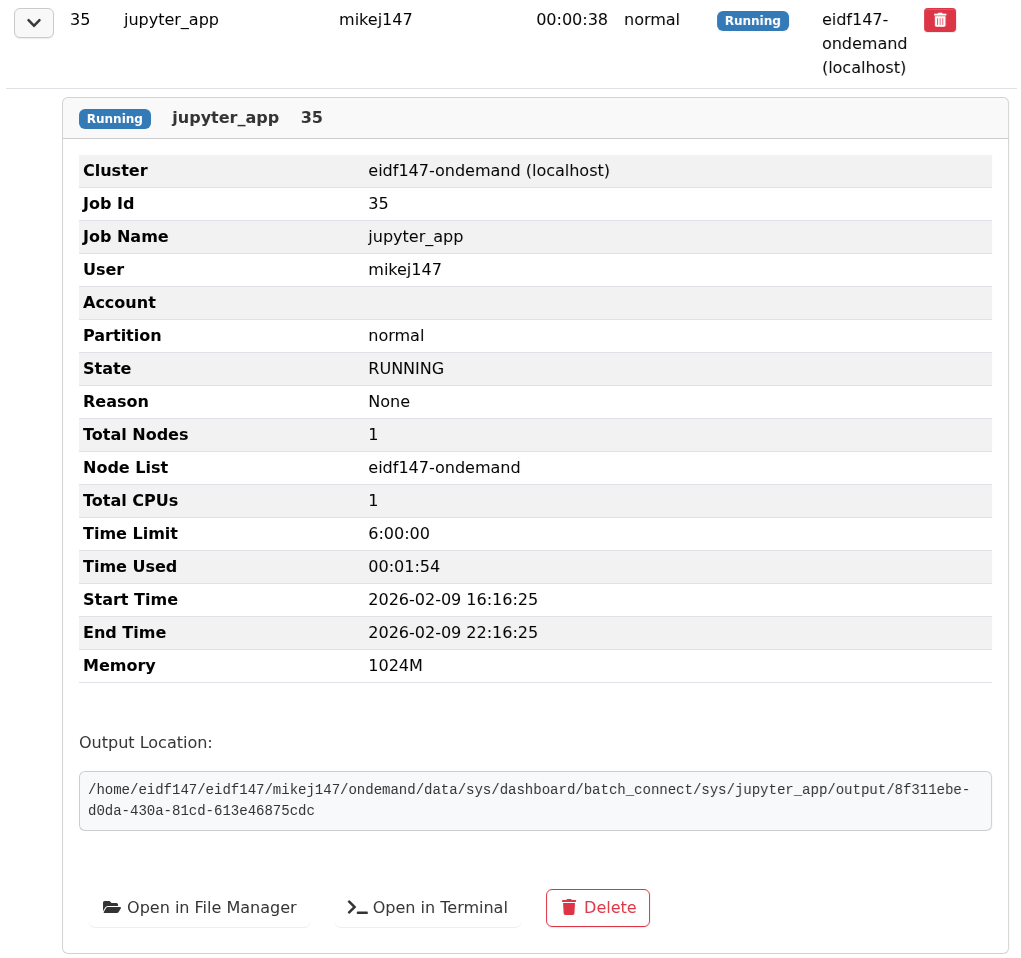Click the Job Name value 'jupyter_app'
Image resolution: width=1021 pixels, height=958 pixels.
point(415,237)
